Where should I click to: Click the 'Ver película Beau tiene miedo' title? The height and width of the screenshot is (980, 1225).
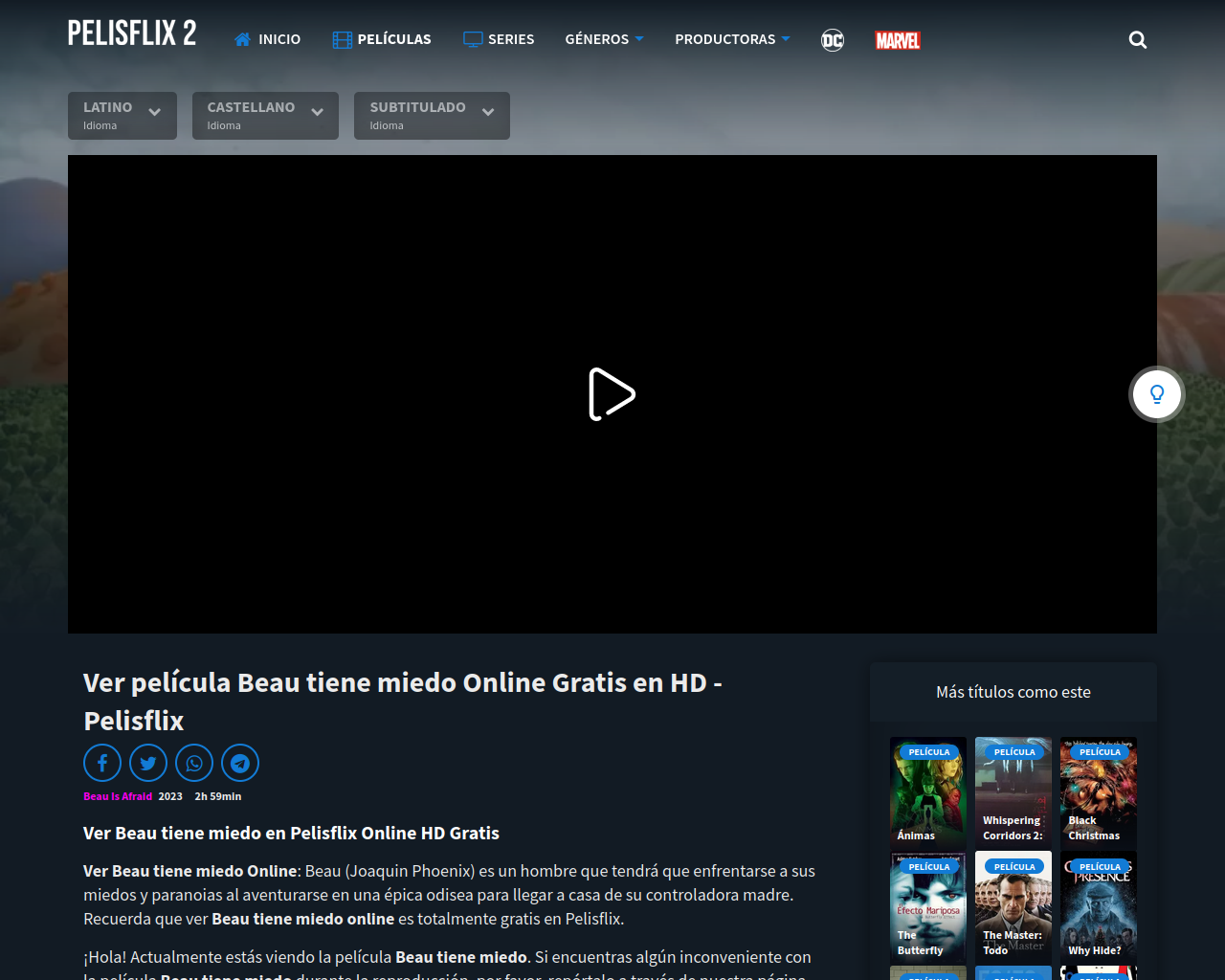pyautogui.click(x=403, y=702)
